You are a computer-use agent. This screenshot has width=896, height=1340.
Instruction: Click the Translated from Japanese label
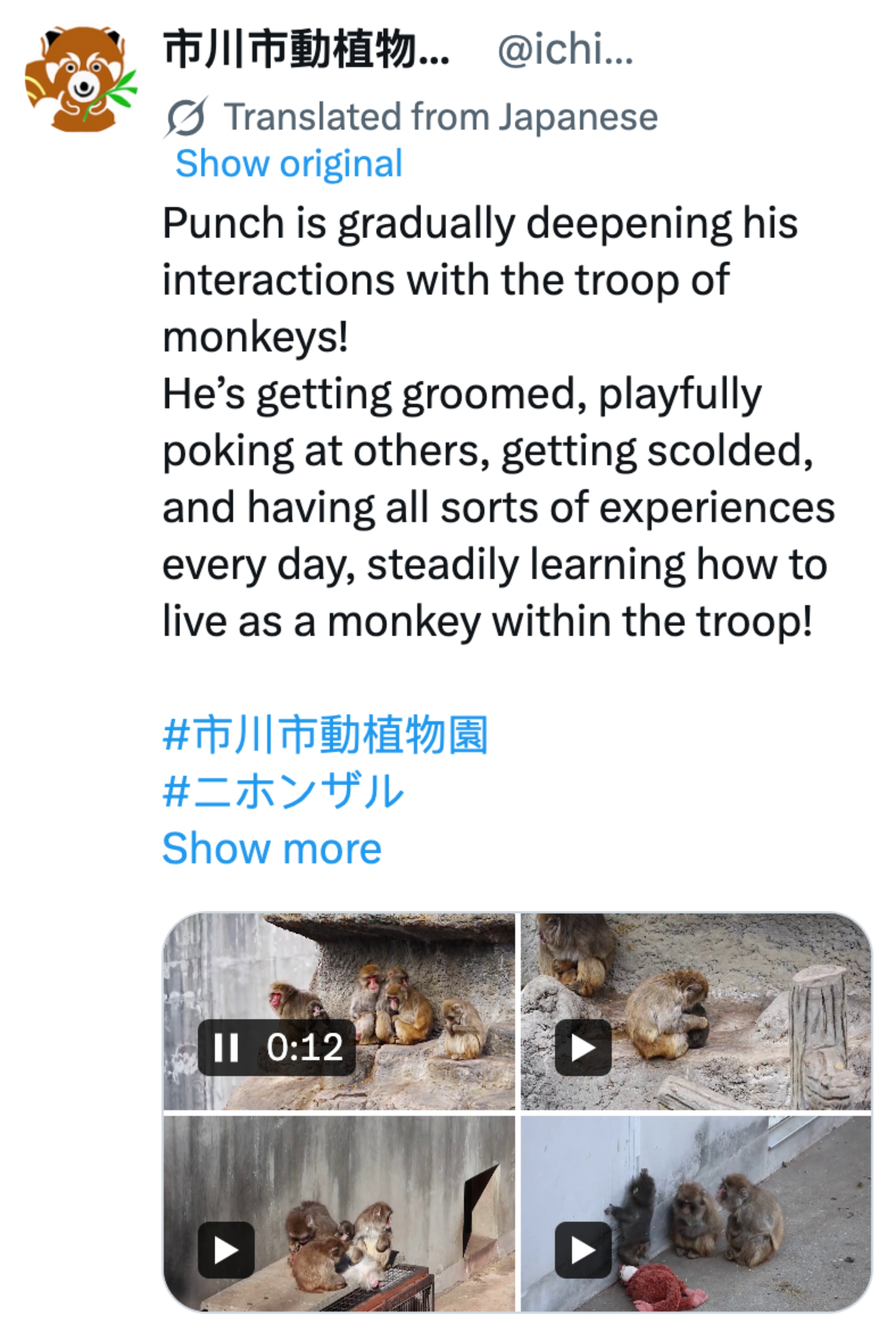pos(440,117)
